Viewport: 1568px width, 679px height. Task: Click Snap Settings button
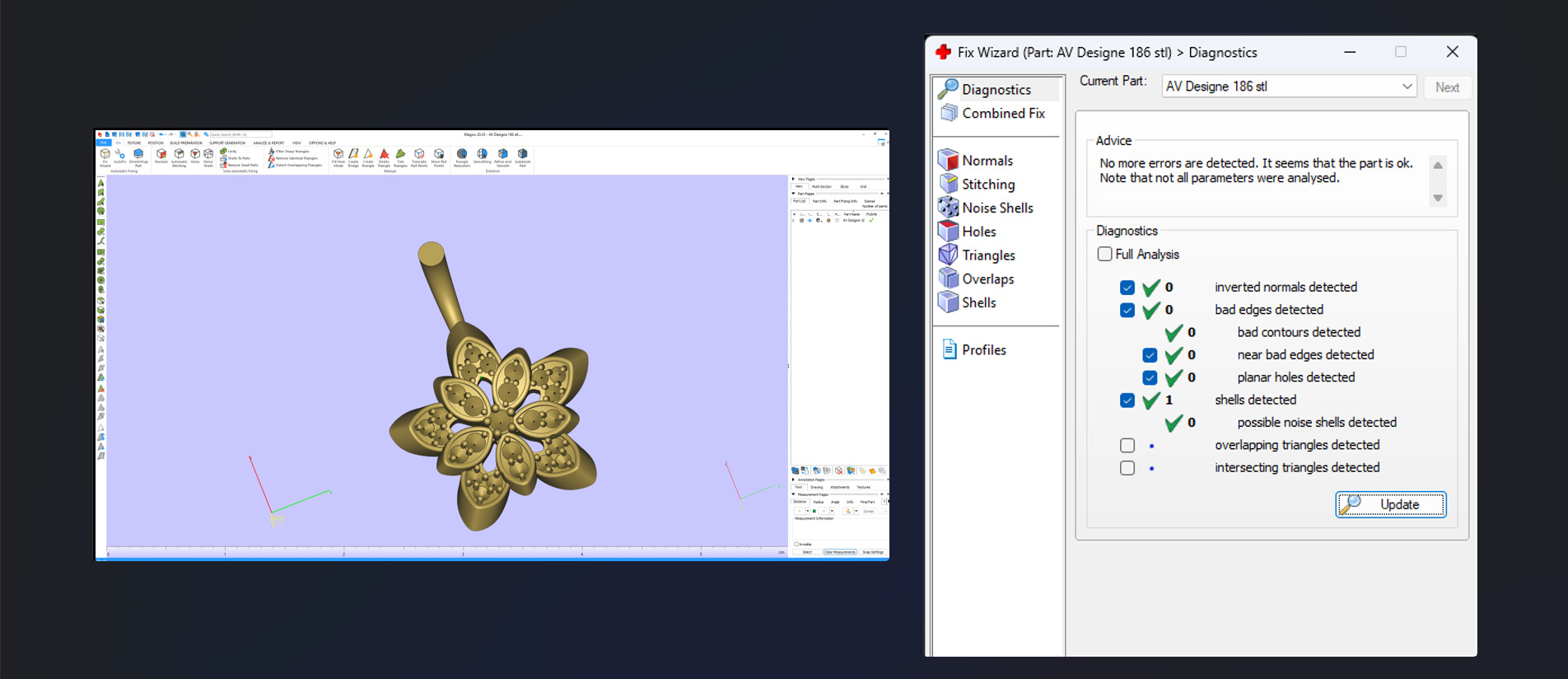click(873, 552)
